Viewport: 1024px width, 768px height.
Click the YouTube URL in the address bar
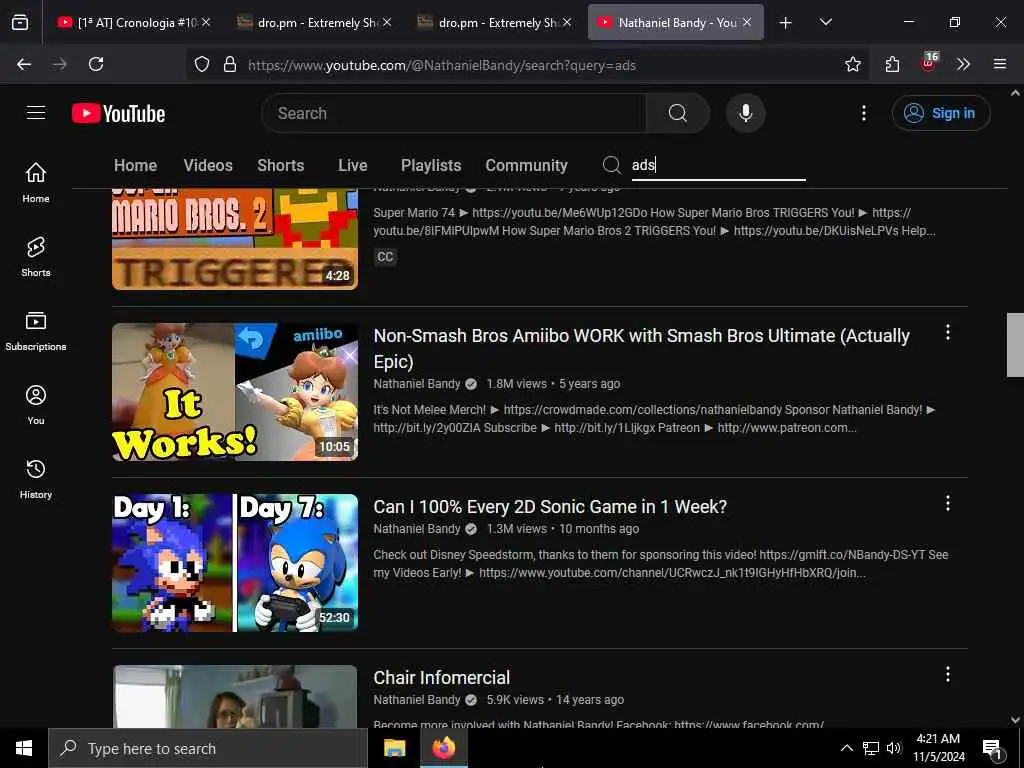(442, 65)
